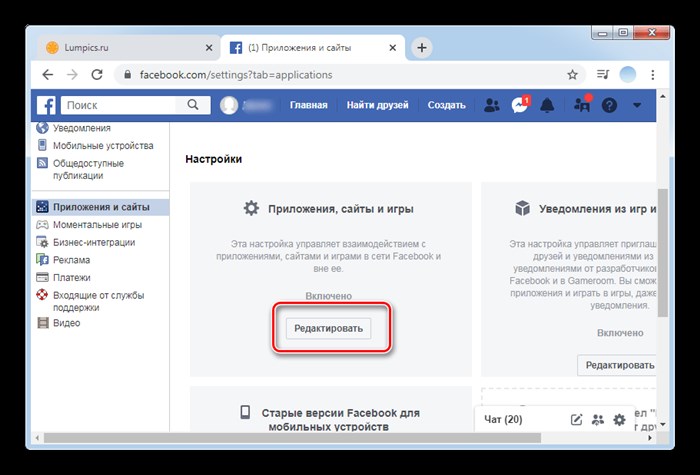Image resolution: width=700 pixels, height=475 pixels.
Task: Click the lifebuoy support icon in sidebar
Action: (42, 295)
